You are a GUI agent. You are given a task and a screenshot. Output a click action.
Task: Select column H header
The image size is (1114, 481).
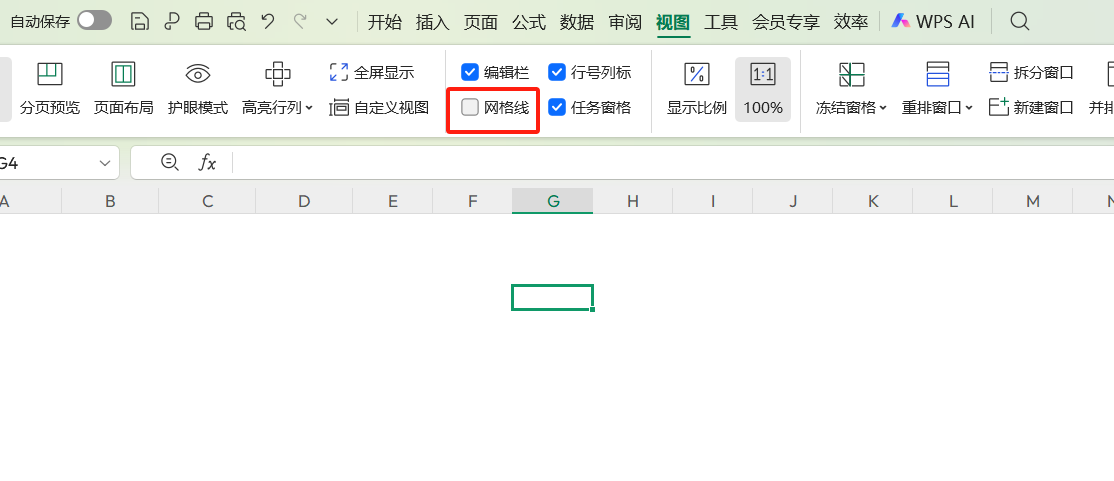coord(633,201)
